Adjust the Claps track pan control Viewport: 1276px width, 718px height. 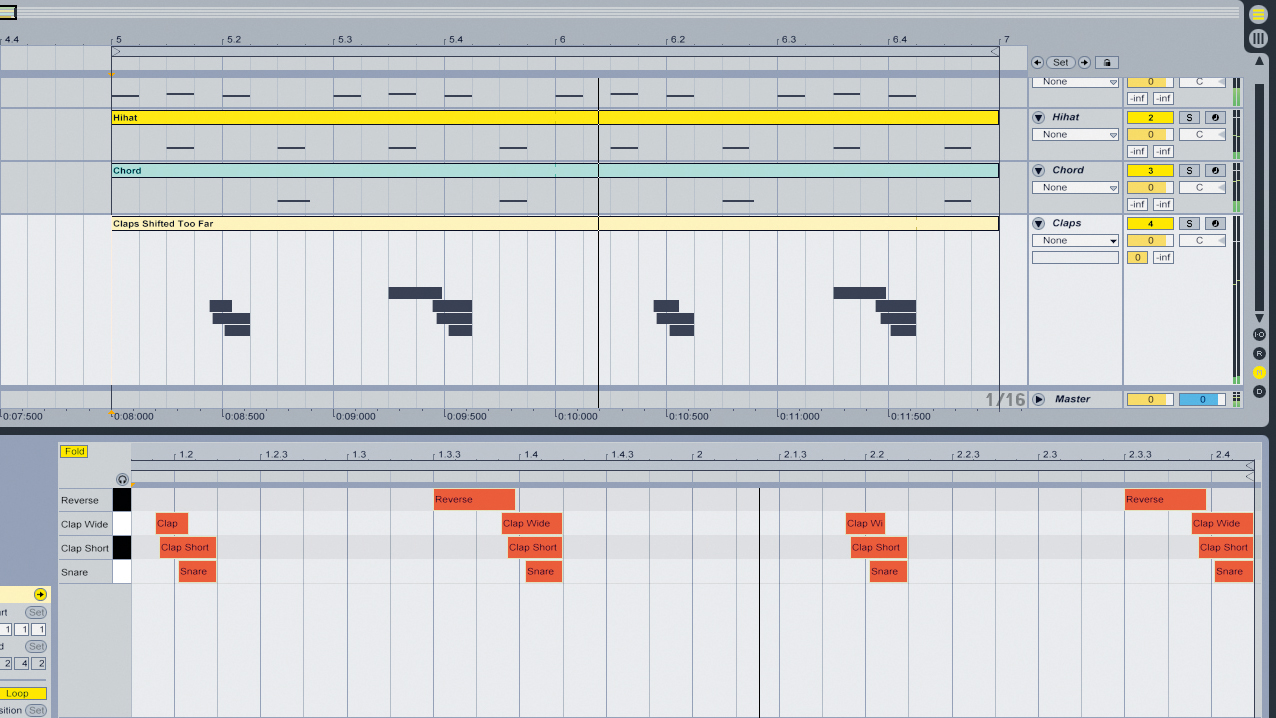click(x=1202, y=240)
